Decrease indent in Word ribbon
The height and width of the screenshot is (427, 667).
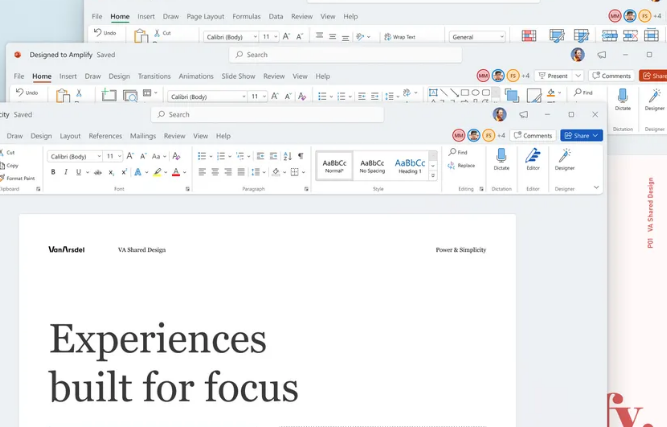pyautogui.click(x=260, y=156)
